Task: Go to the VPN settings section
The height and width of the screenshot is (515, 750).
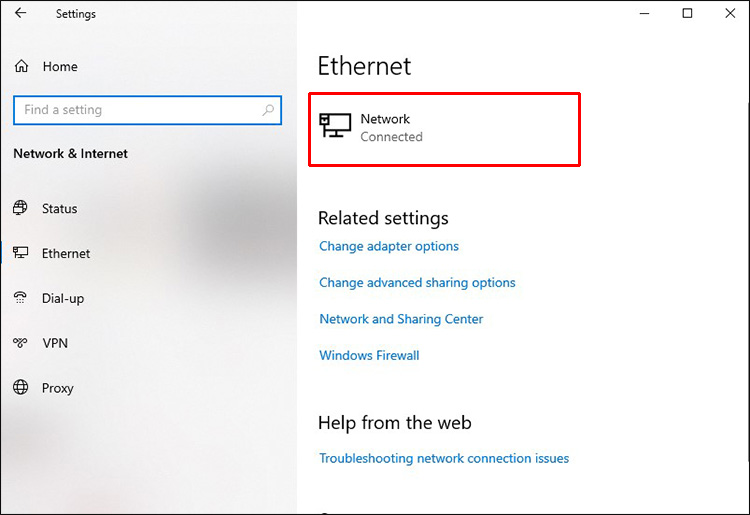Action: click(x=55, y=343)
